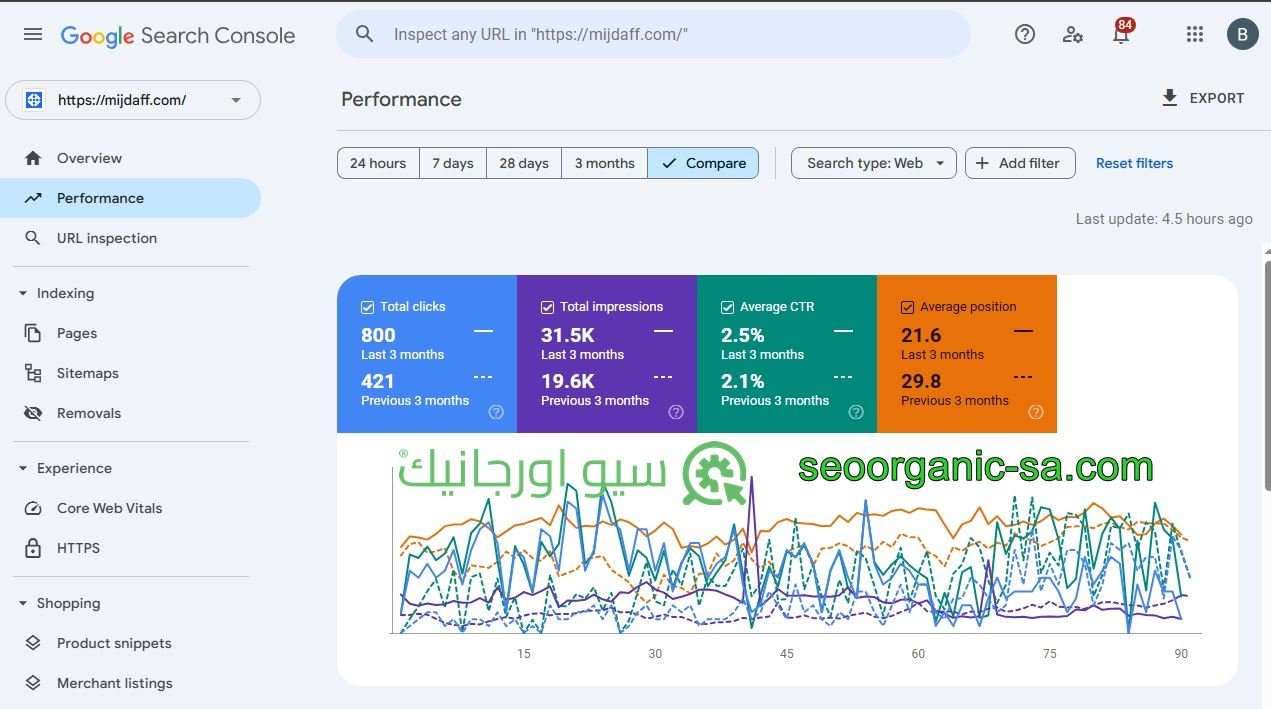Open notifications with 84 alerts
1271x709 pixels.
pyautogui.click(x=1120, y=33)
